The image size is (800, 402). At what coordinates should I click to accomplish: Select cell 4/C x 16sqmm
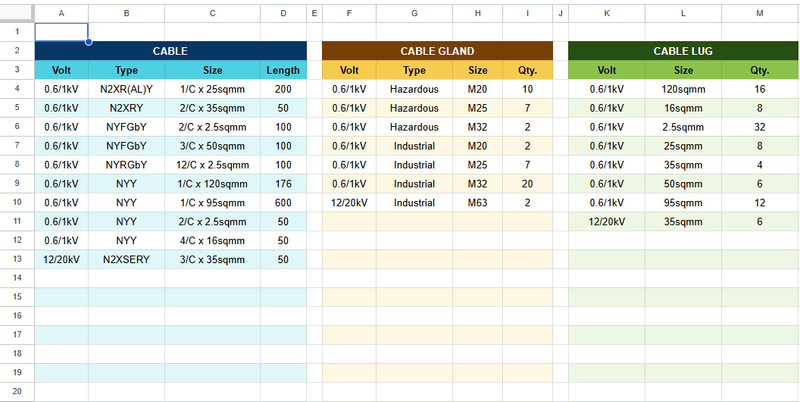click(x=212, y=240)
